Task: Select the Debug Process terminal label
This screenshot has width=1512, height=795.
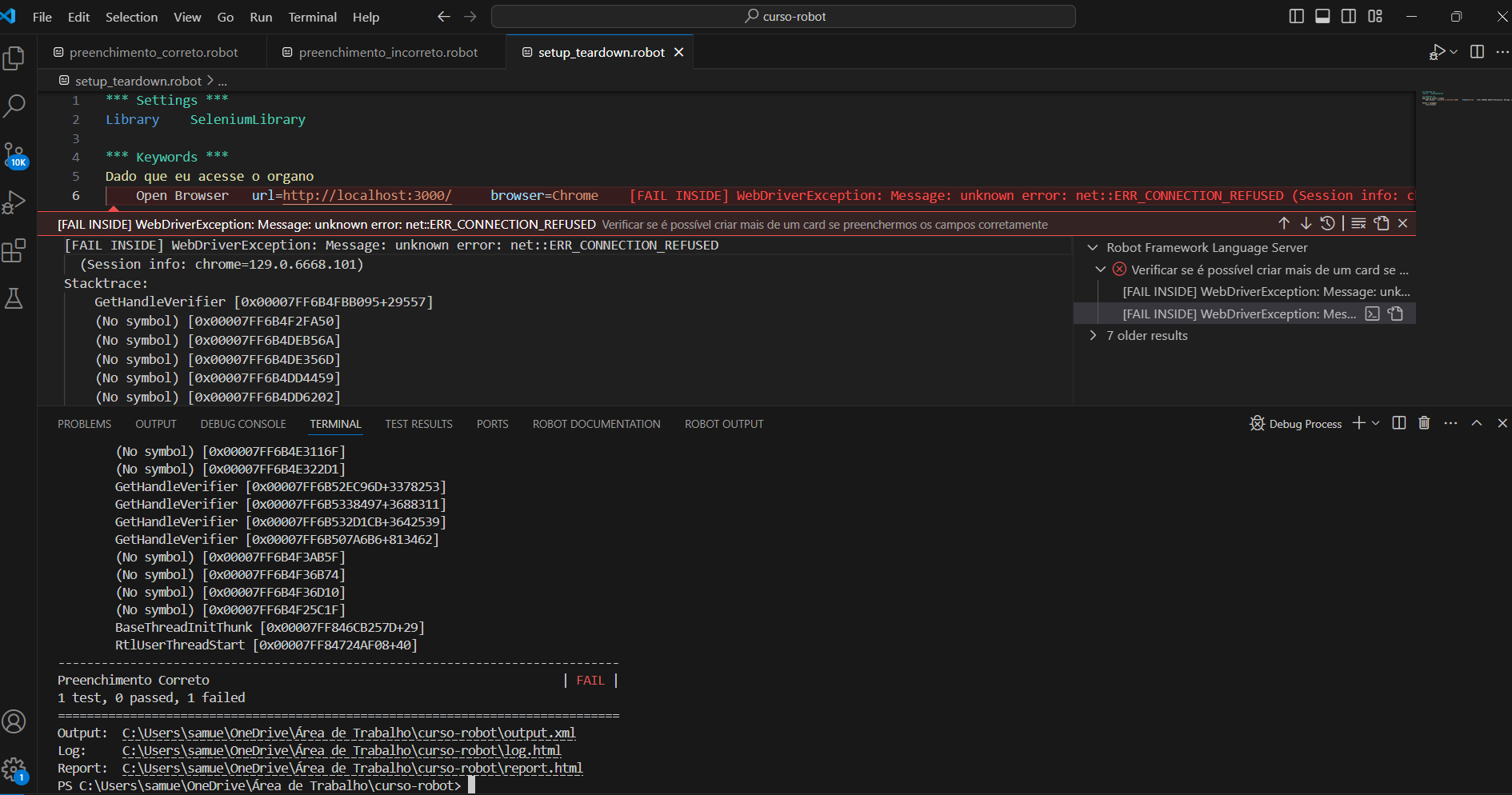Action: tap(1296, 423)
